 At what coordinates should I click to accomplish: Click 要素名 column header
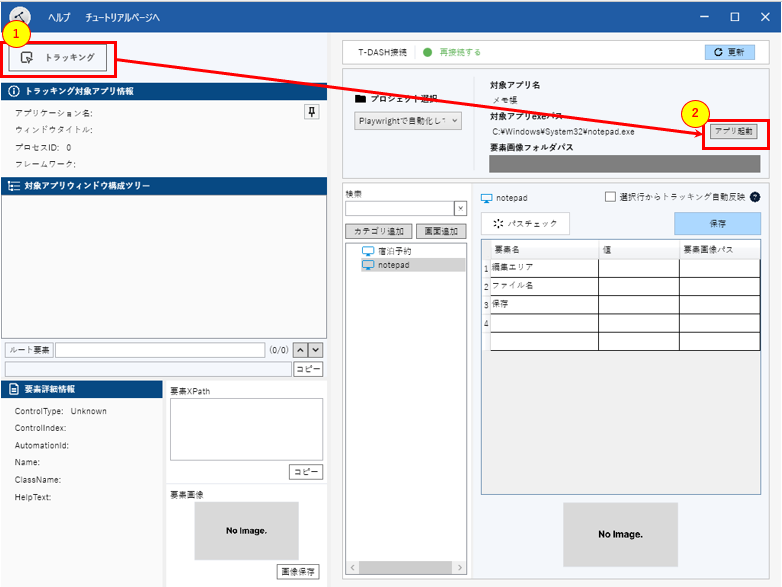pyautogui.click(x=545, y=249)
